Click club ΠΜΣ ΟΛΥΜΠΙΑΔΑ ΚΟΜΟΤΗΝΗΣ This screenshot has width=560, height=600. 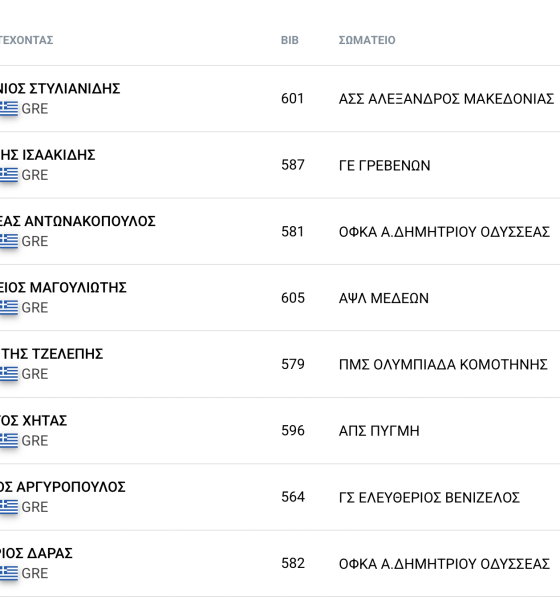tap(443, 364)
